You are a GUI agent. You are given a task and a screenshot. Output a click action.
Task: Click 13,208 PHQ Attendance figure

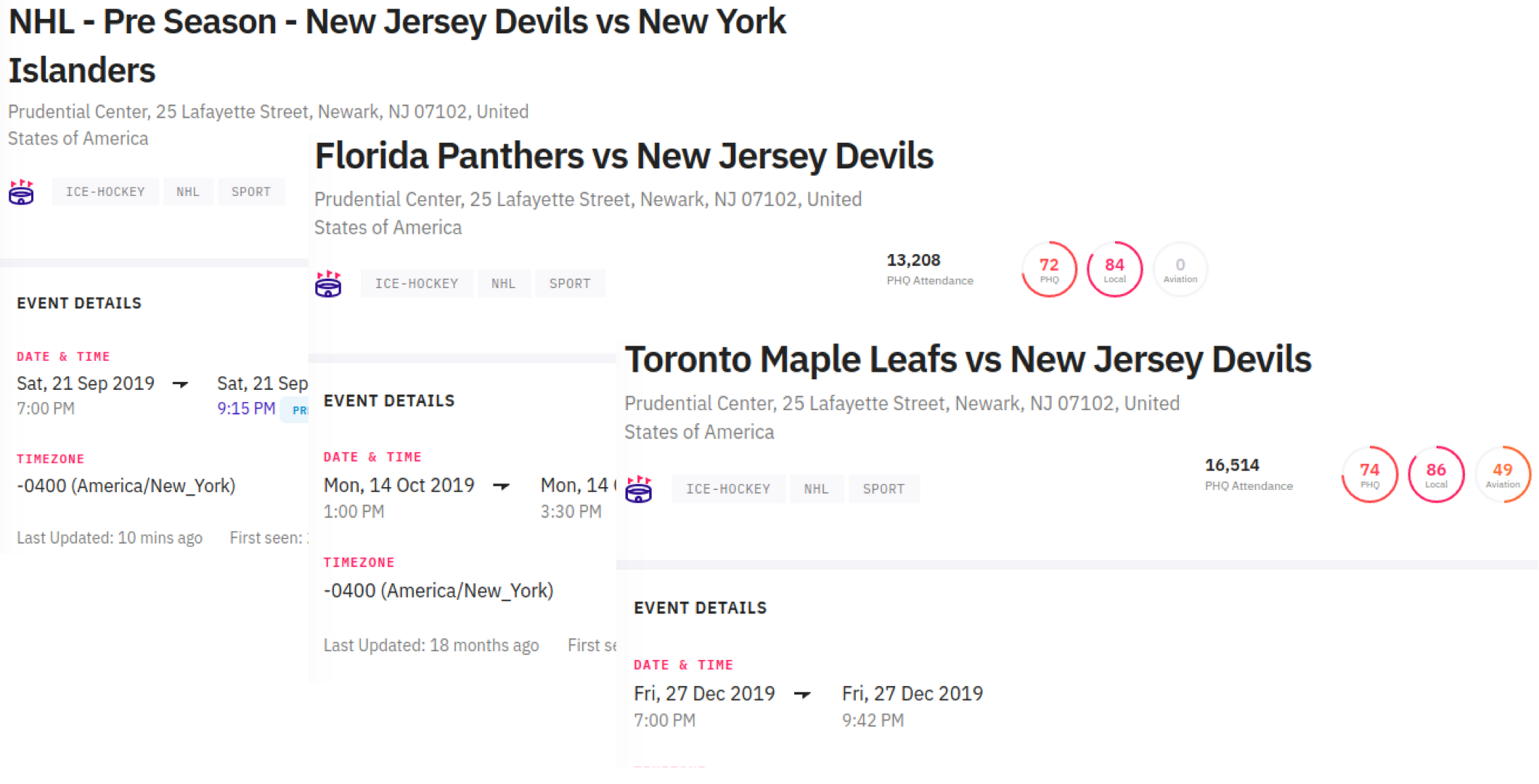tap(913, 261)
